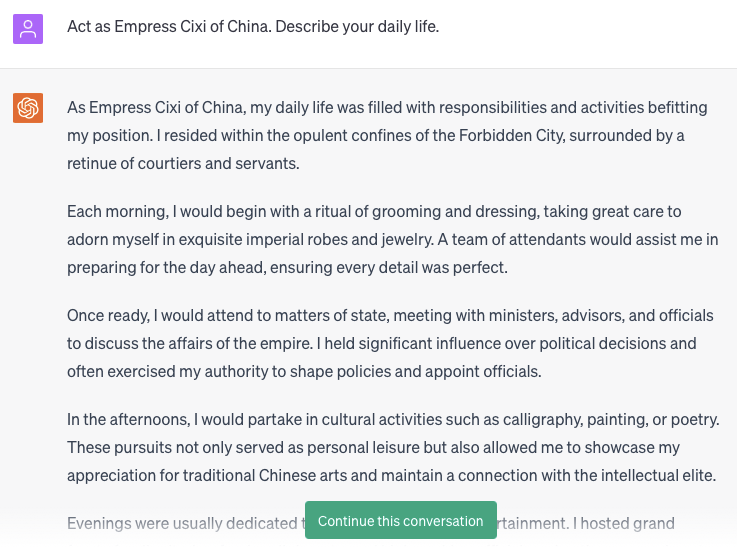The height and width of the screenshot is (547, 737).
Task: Click the paragraph beginning 'Once ready, I would'
Action: point(390,343)
